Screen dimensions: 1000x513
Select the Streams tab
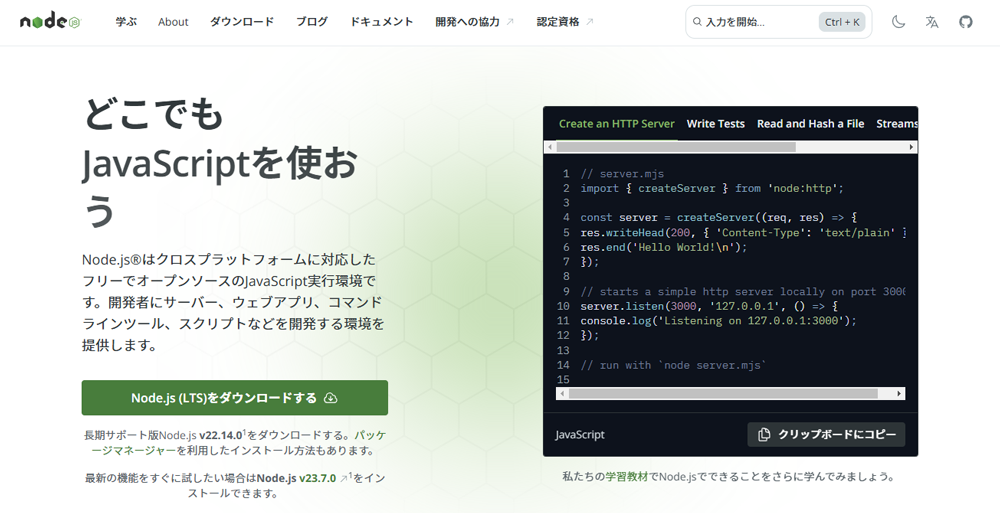pyautogui.click(x=897, y=124)
